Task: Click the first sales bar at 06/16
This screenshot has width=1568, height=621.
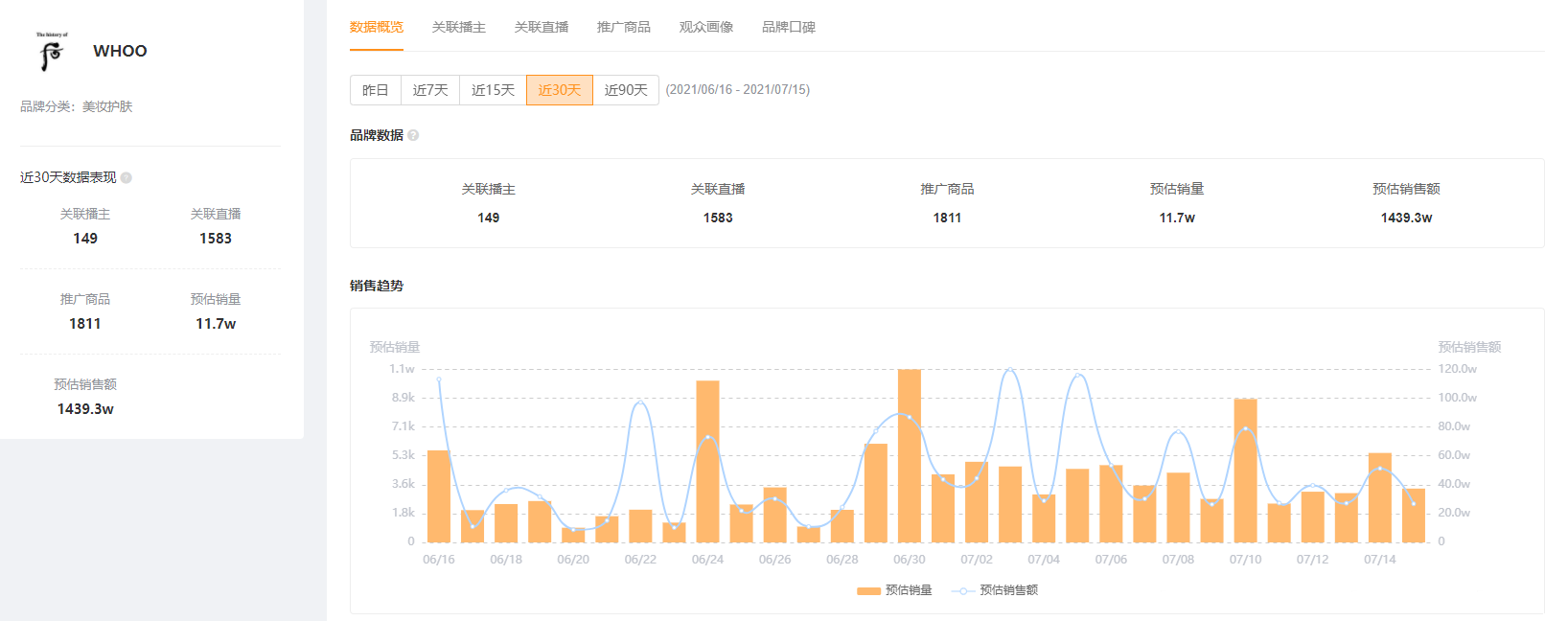Action: 439,496
